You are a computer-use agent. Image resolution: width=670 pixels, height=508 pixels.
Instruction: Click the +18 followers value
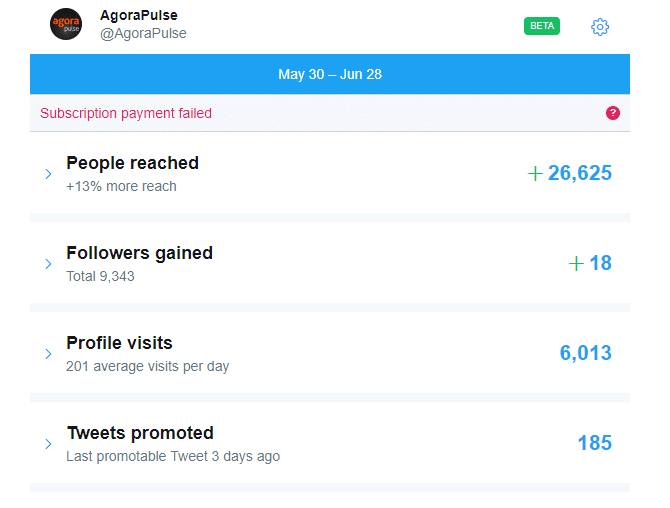(591, 263)
